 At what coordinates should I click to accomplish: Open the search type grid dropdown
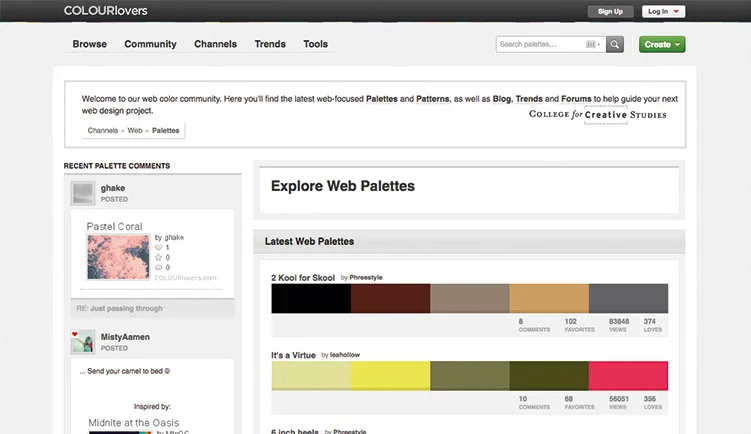tap(593, 44)
